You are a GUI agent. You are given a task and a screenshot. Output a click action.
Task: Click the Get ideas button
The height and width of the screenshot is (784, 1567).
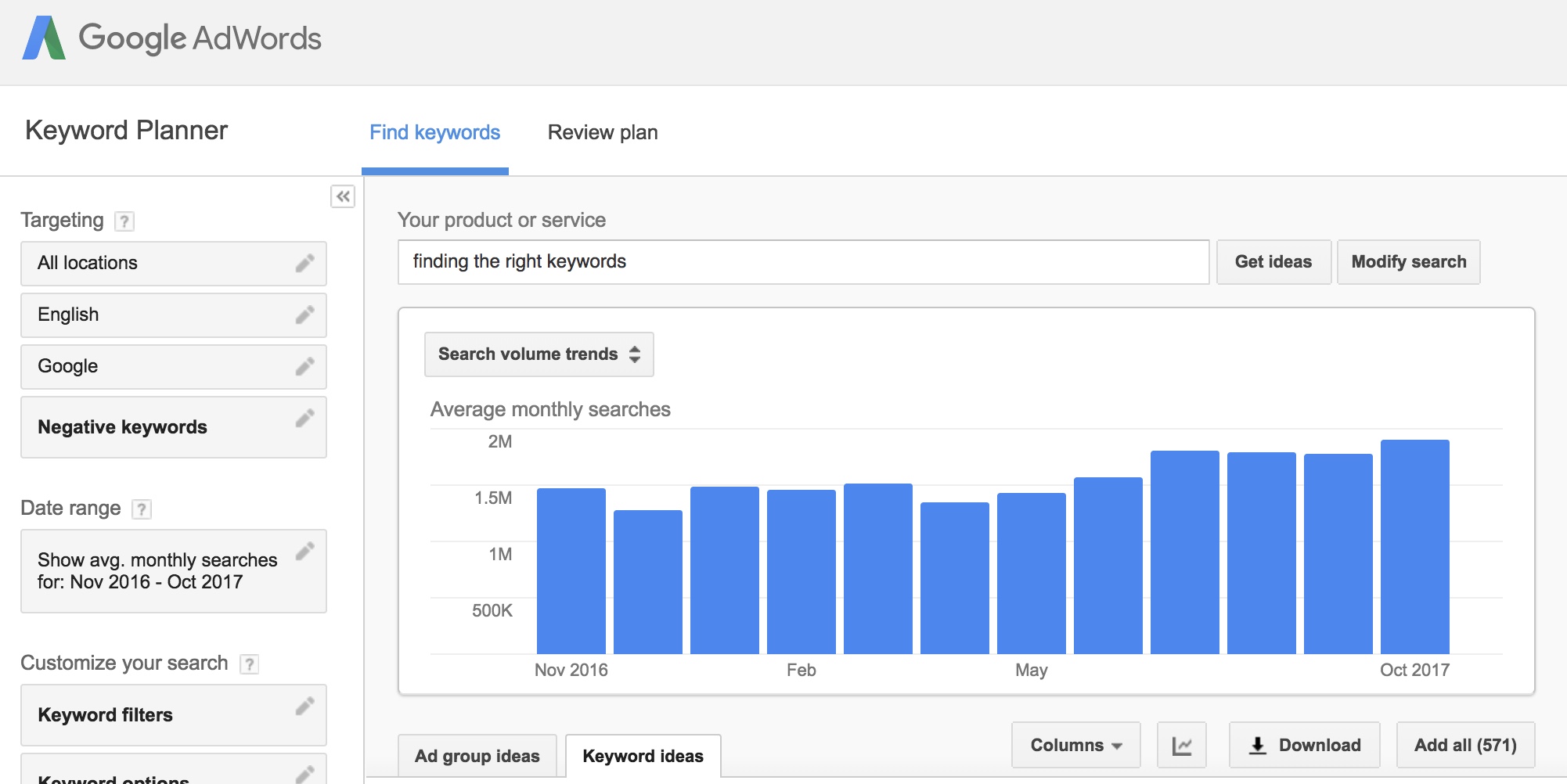(x=1273, y=262)
